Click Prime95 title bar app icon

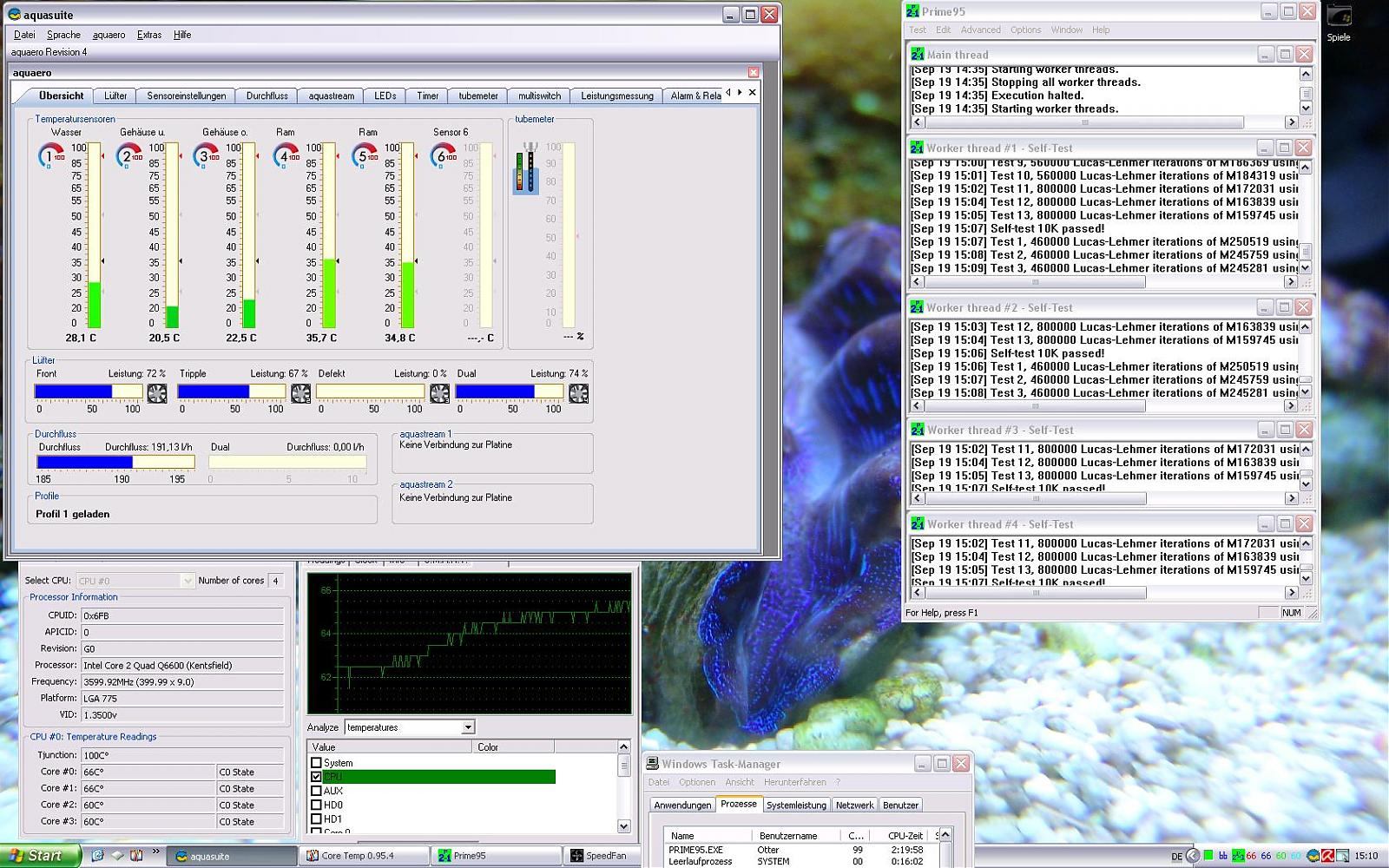pos(912,11)
